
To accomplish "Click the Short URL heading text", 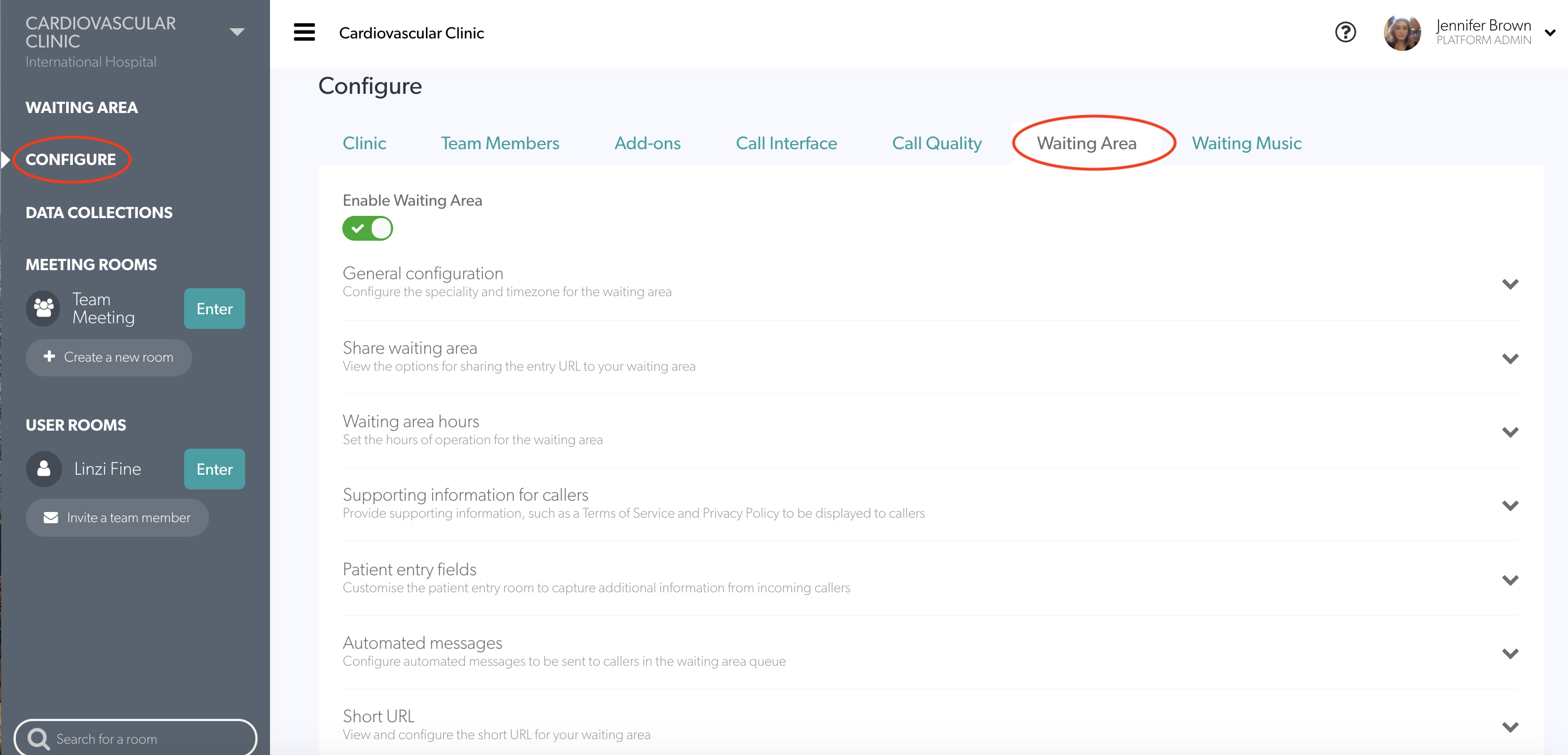I will tap(378, 716).
